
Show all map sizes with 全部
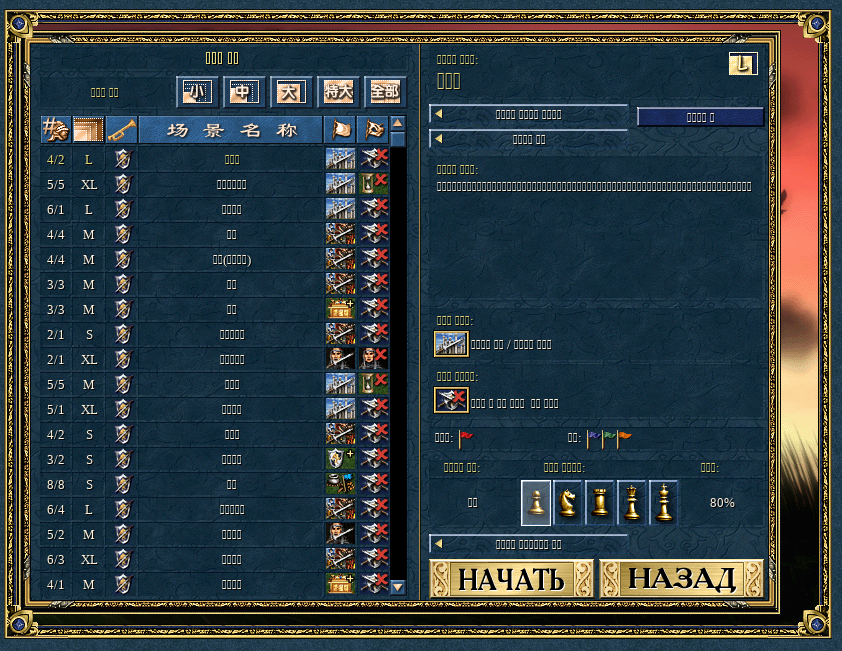[385, 92]
